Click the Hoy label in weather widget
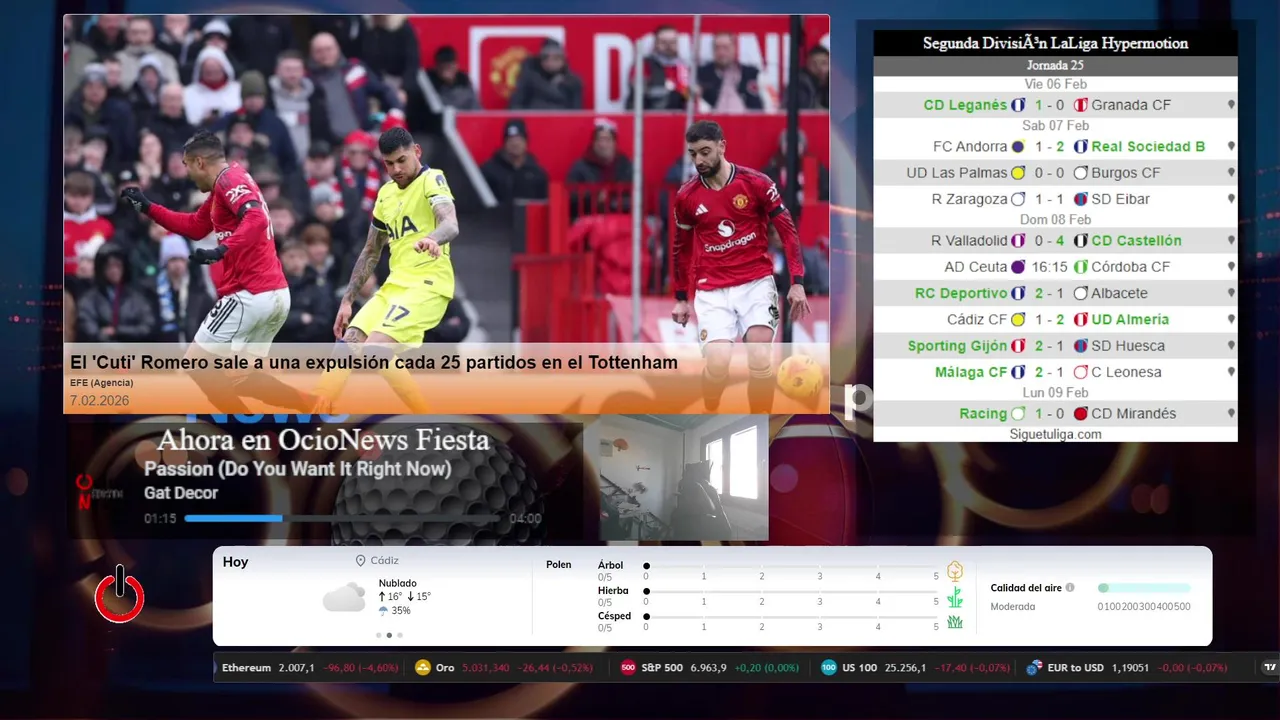 point(235,562)
